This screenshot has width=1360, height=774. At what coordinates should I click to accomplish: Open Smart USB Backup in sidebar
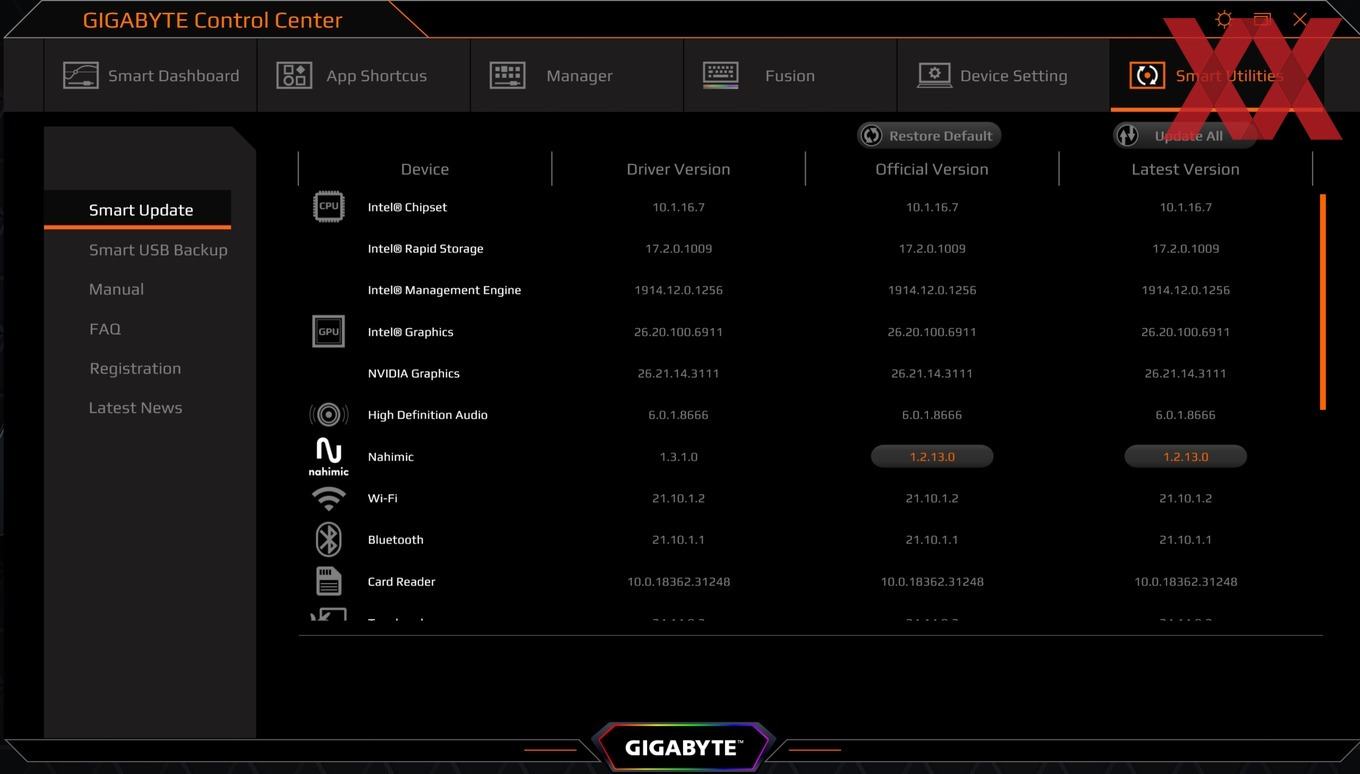[x=158, y=250]
